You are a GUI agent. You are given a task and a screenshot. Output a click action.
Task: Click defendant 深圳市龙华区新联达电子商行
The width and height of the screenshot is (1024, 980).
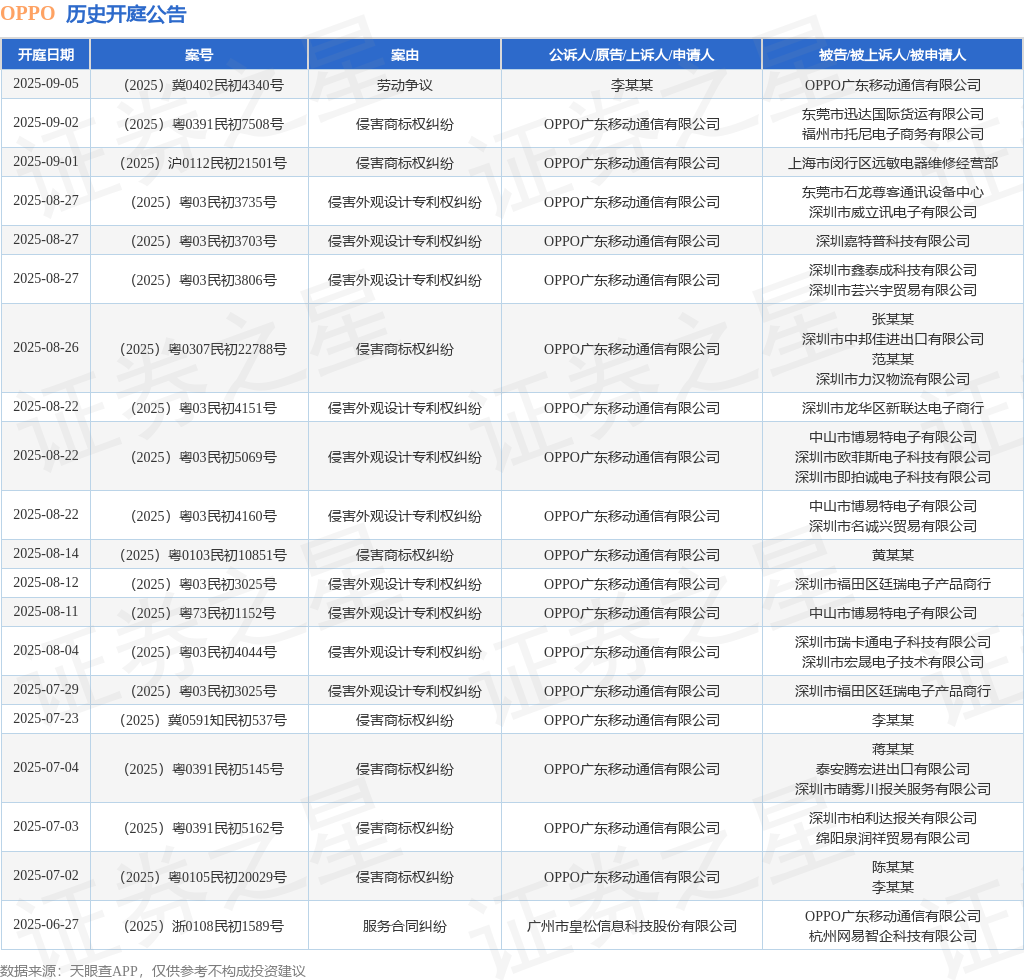point(893,408)
